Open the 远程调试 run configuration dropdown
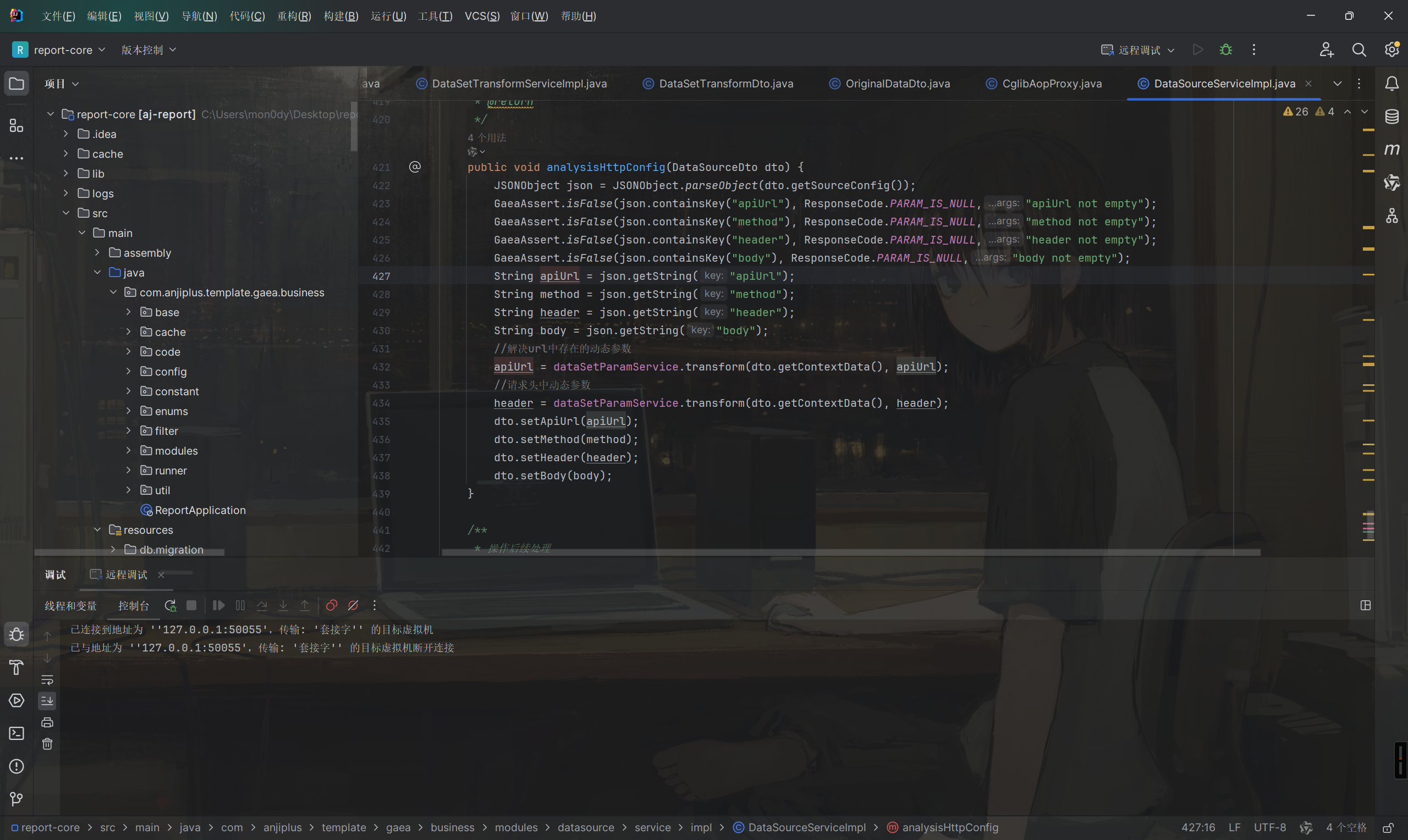This screenshot has height=840, width=1408. 1139,50
